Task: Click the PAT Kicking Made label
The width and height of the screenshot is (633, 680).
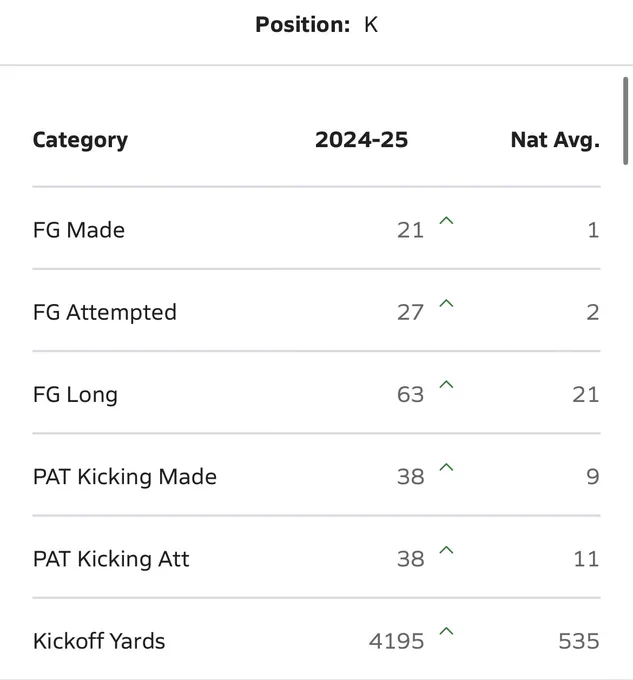Action: 125,477
